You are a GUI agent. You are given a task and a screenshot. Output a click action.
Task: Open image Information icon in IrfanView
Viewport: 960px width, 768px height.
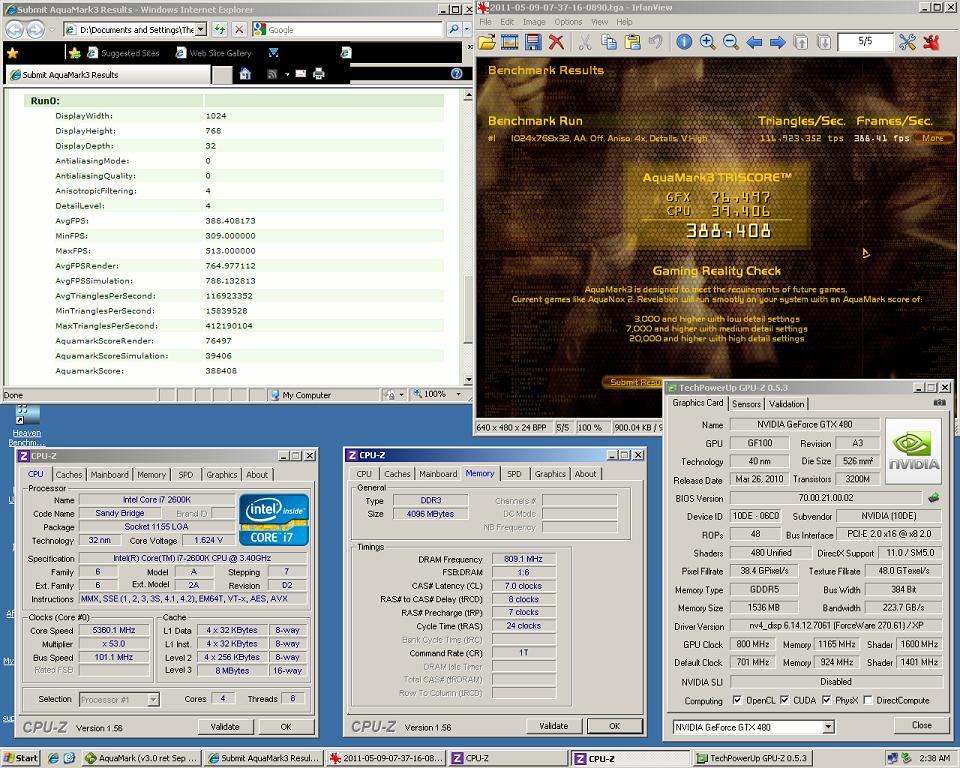[684, 42]
